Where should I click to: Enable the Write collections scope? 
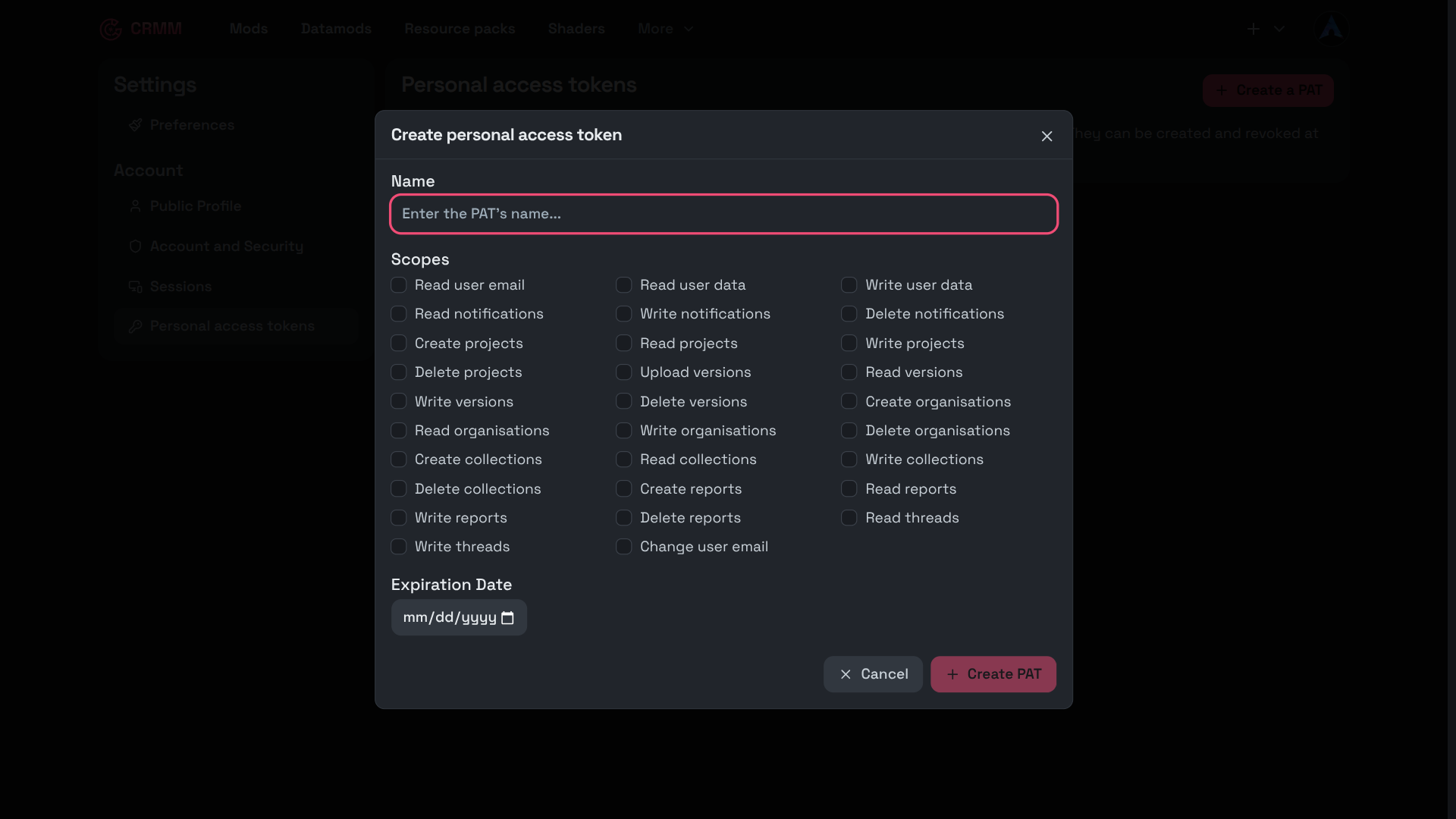pos(849,460)
